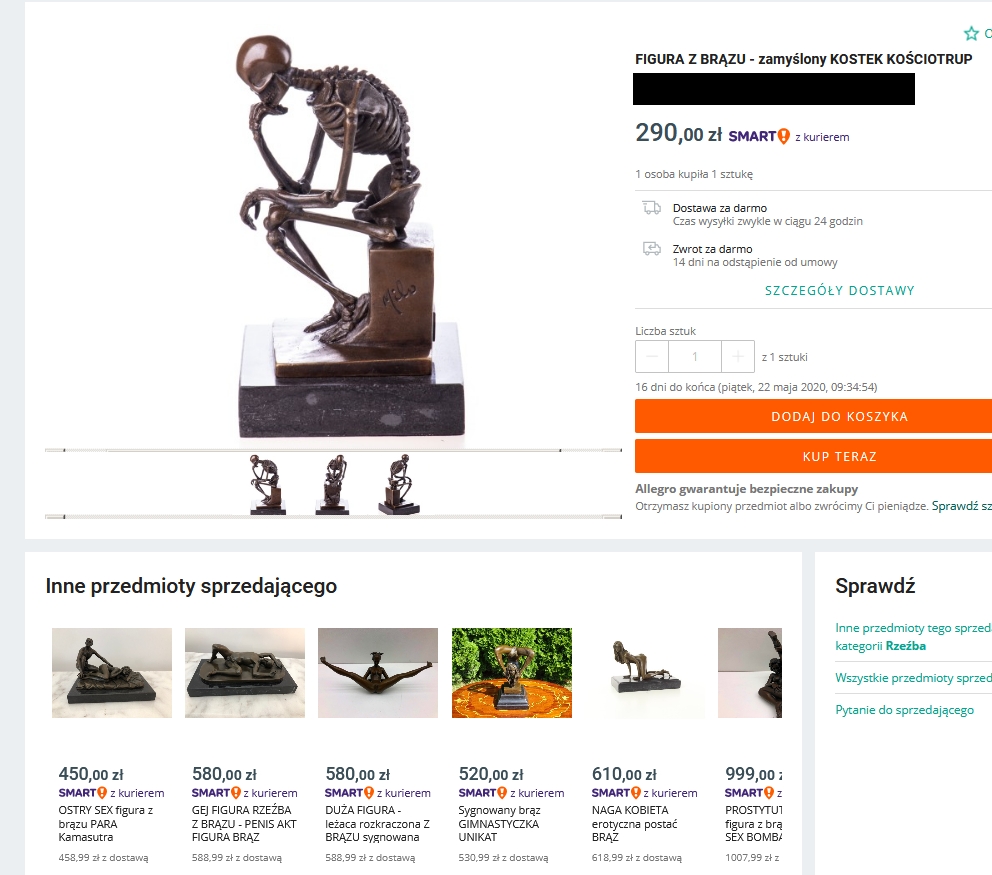Click the free delivery truck icon
Viewport: 992px width, 875px height.
[652, 208]
